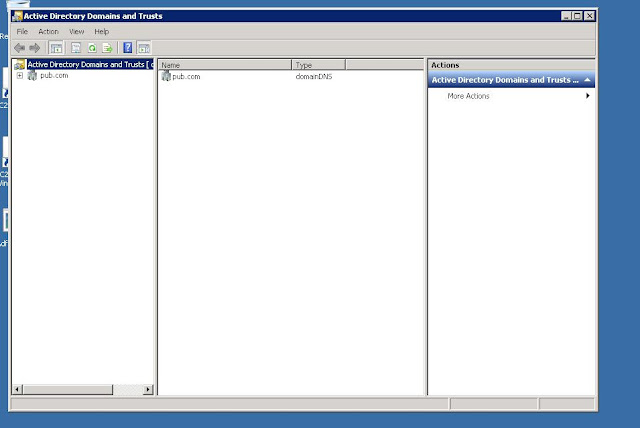This screenshot has width=640, height=428.
Task: Open the More Actions submenu arrow
Action: click(x=588, y=96)
